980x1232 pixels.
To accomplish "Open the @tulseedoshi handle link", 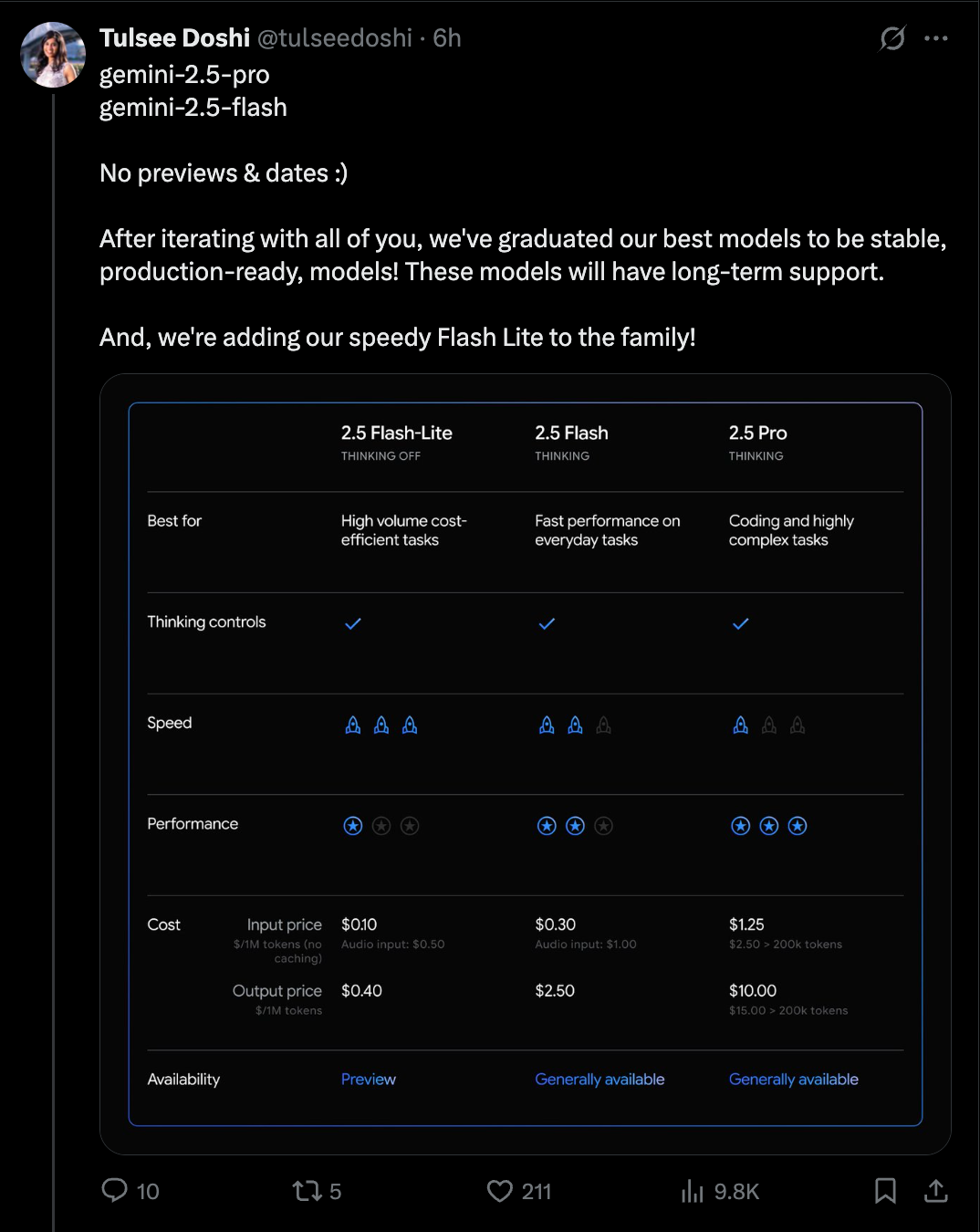I will (334, 38).
